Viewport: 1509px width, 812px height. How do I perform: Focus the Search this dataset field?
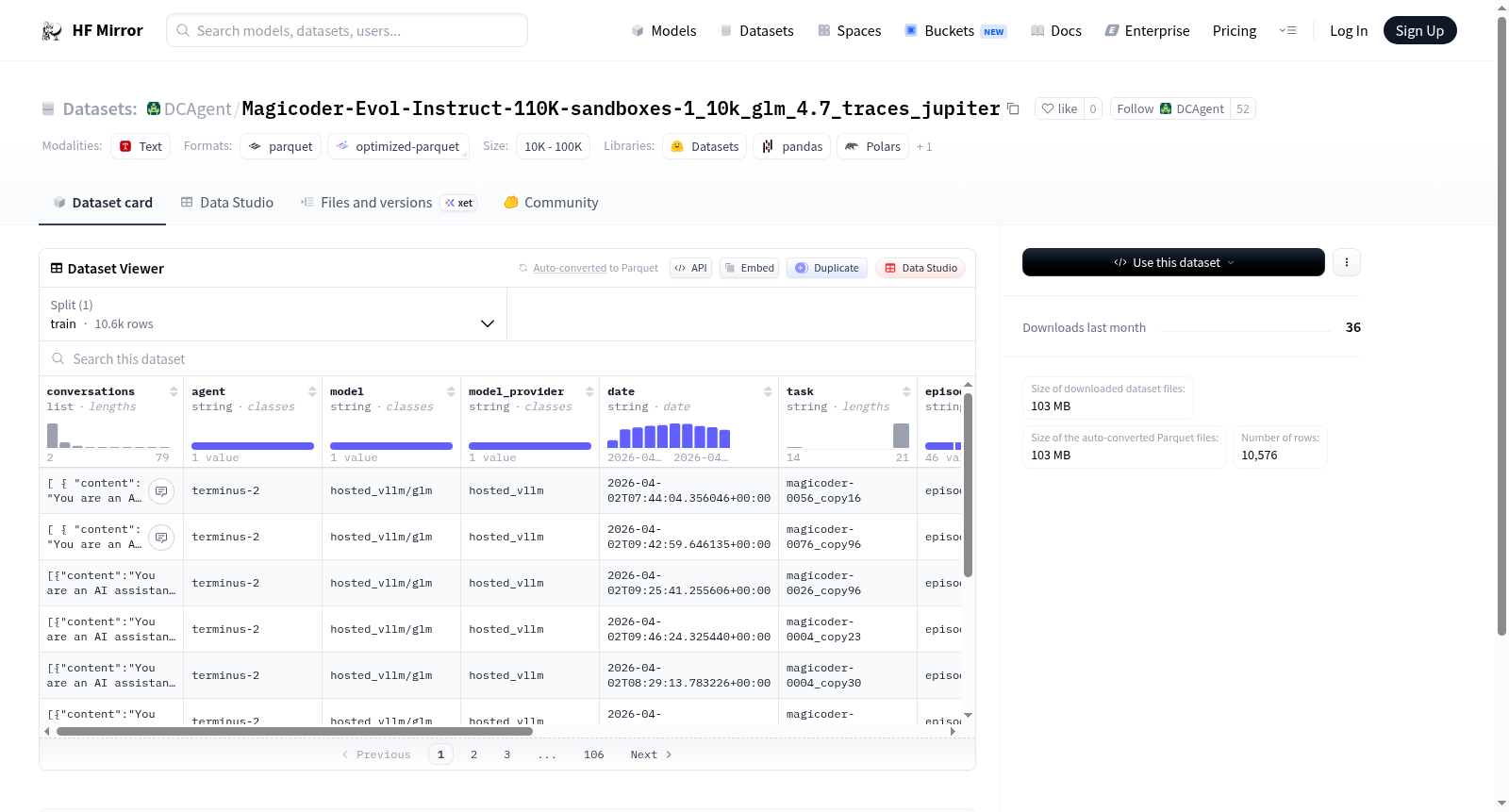[507, 359]
